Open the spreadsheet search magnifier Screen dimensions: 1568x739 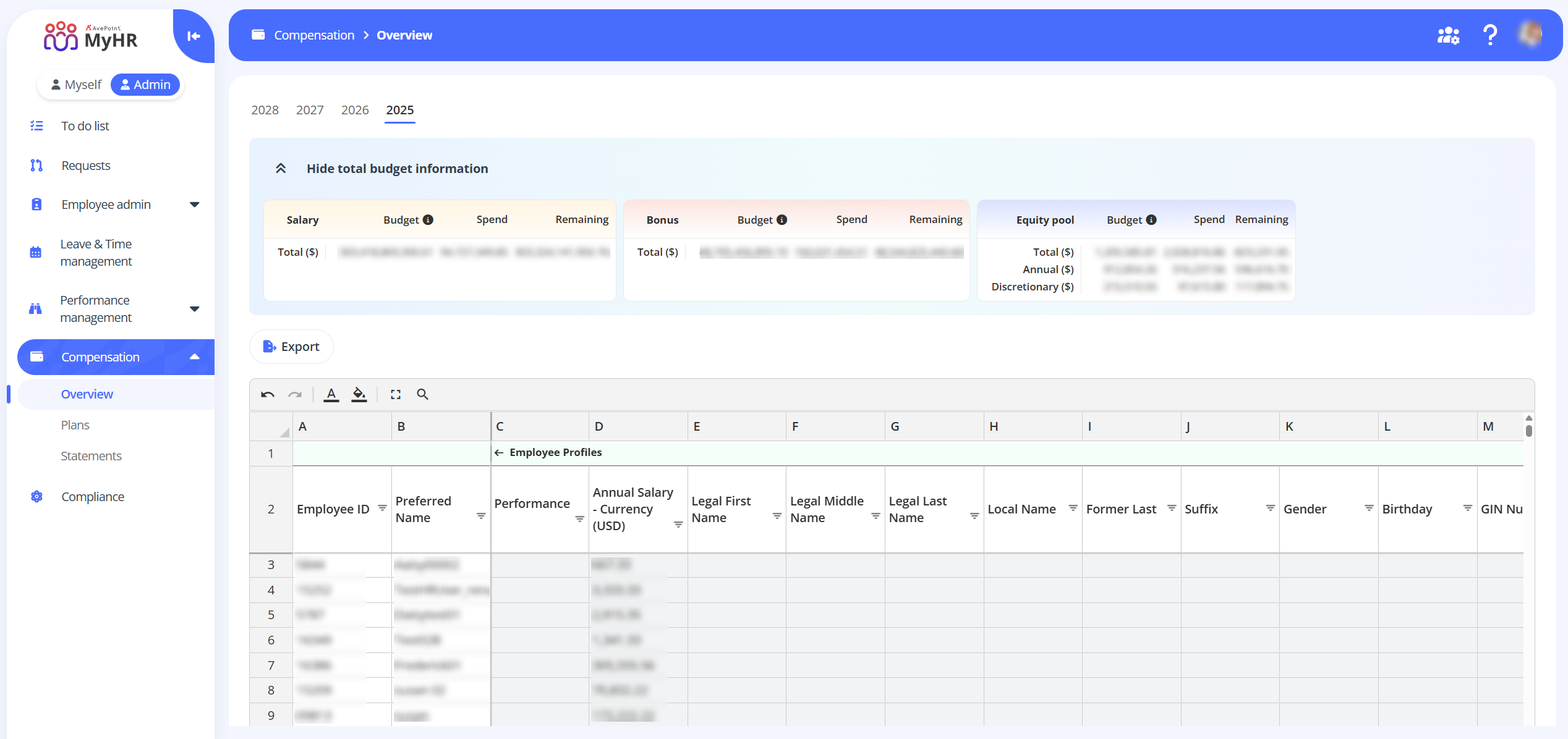[422, 394]
